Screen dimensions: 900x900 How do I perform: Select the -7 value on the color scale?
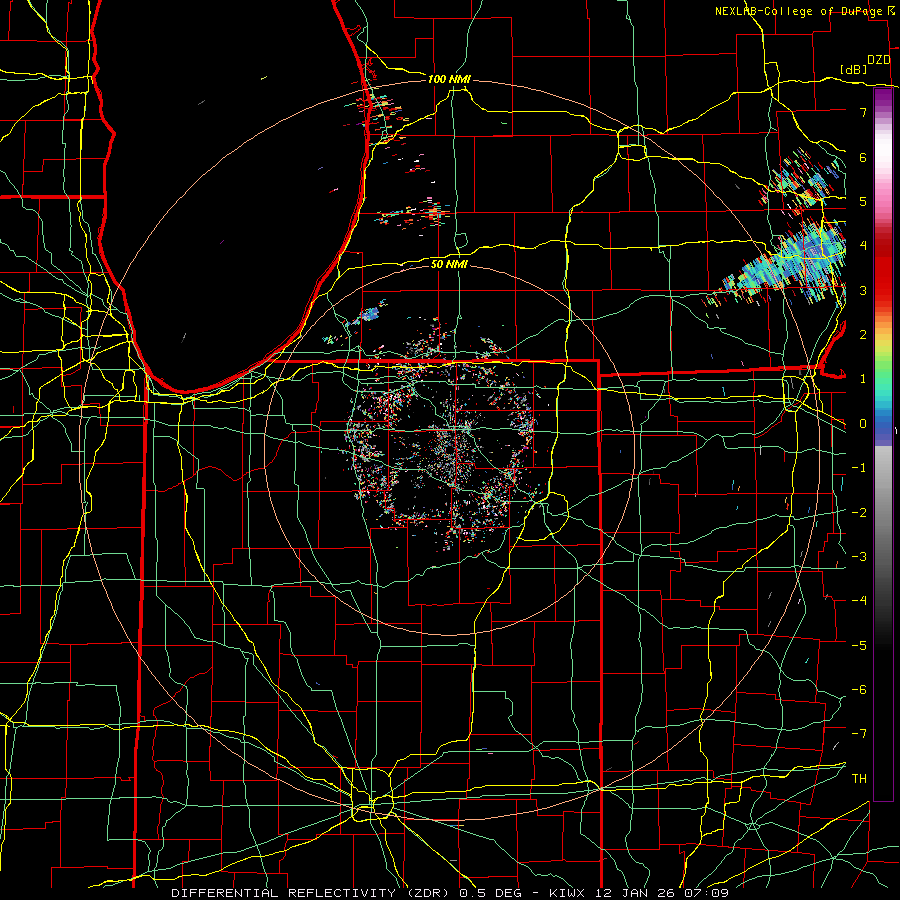click(x=859, y=734)
